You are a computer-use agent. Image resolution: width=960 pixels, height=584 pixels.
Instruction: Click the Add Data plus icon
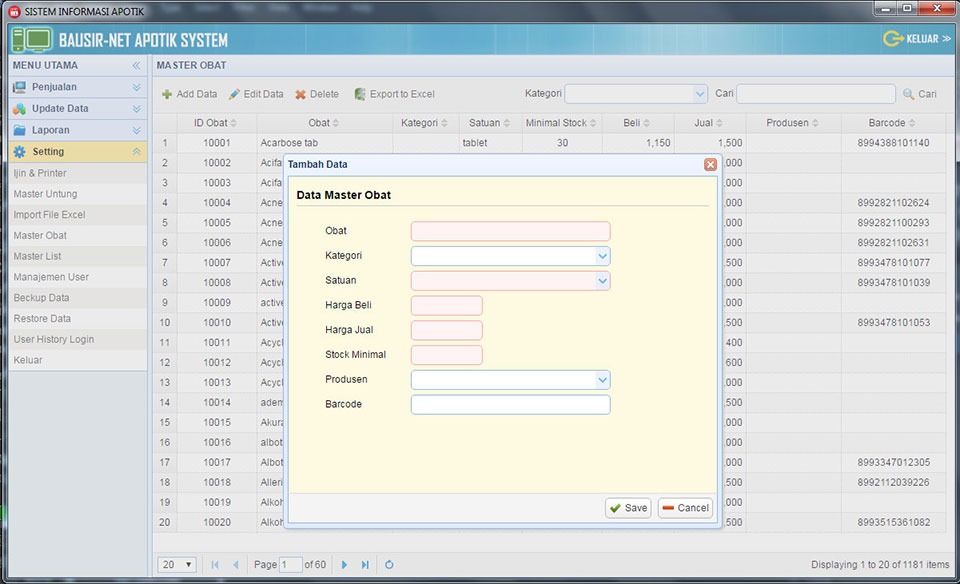point(167,94)
